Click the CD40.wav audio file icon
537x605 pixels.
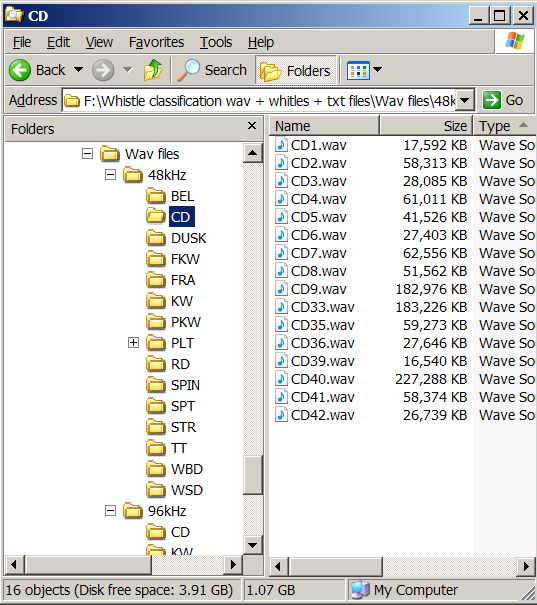[281, 379]
